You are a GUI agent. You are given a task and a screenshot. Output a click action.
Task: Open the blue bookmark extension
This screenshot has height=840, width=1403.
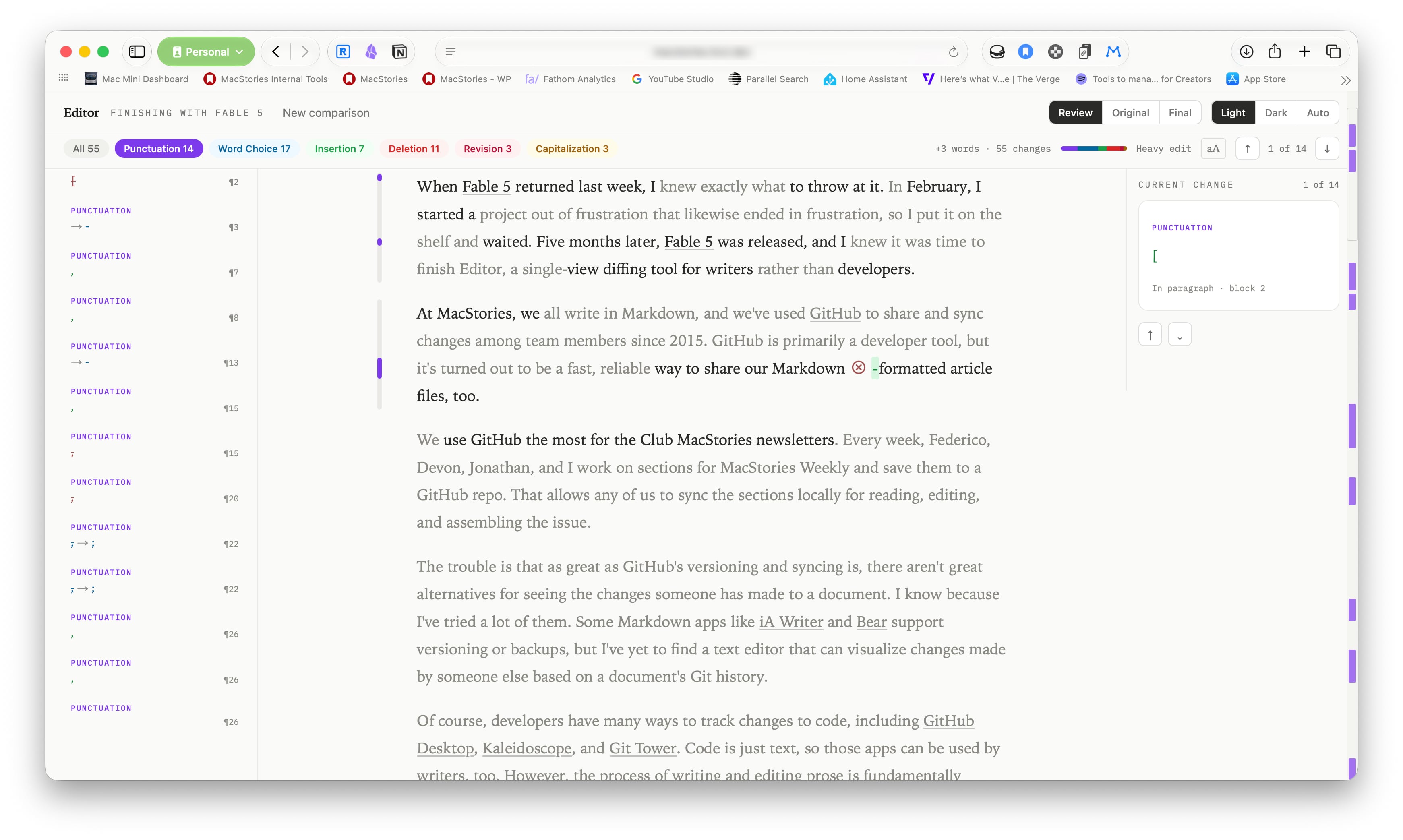point(1026,52)
